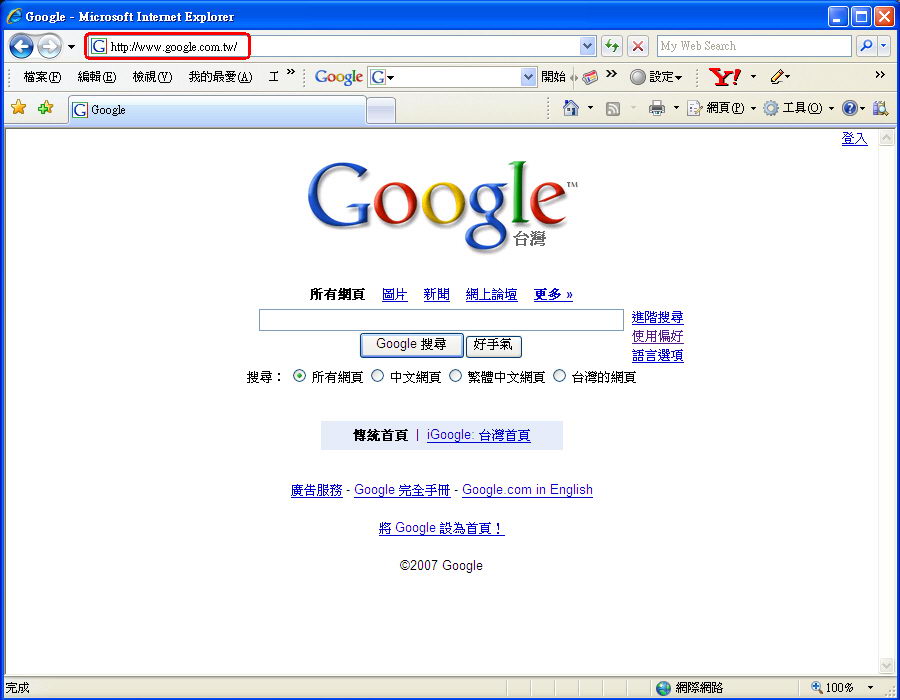The width and height of the screenshot is (900, 700).
Task: Click the Internet Explorer logo in the title bar
Action: click(x=14, y=16)
